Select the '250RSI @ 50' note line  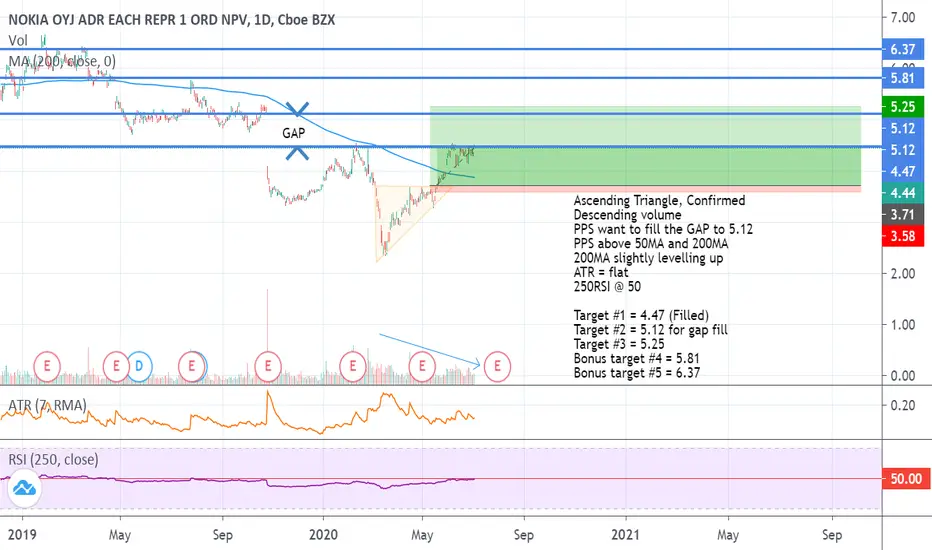(x=607, y=287)
